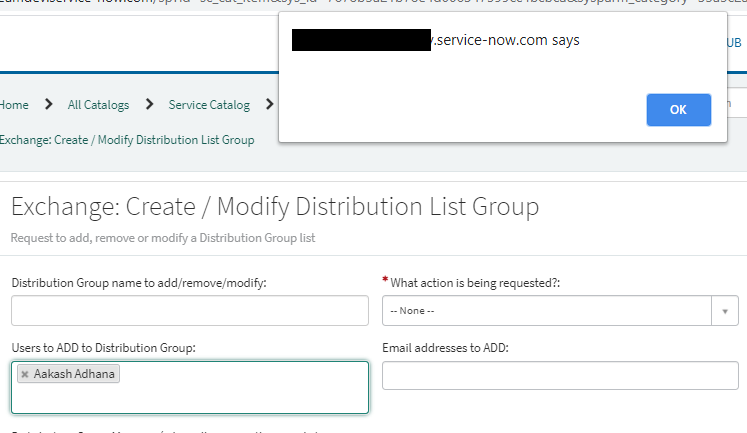Click the dropdown arrow beside '-- None --'
This screenshot has width=747, height=433.
coord(725,311)
